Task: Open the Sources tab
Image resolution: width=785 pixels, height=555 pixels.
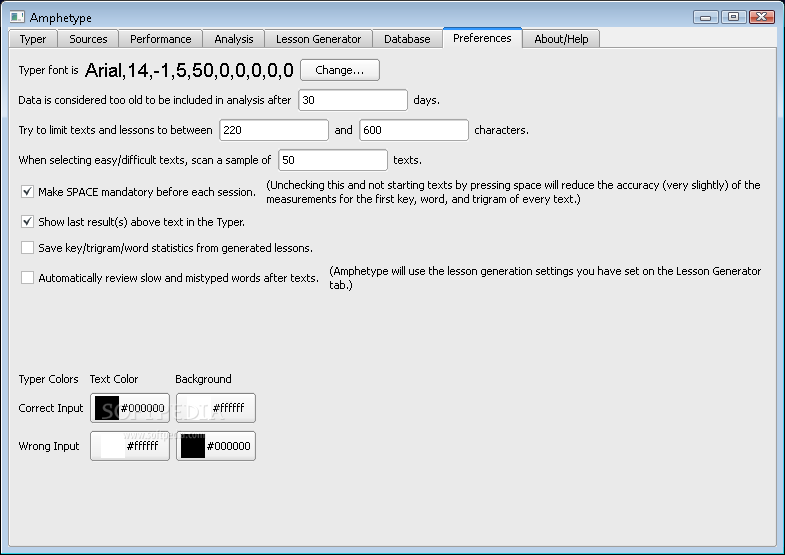Action: [88, 39]
